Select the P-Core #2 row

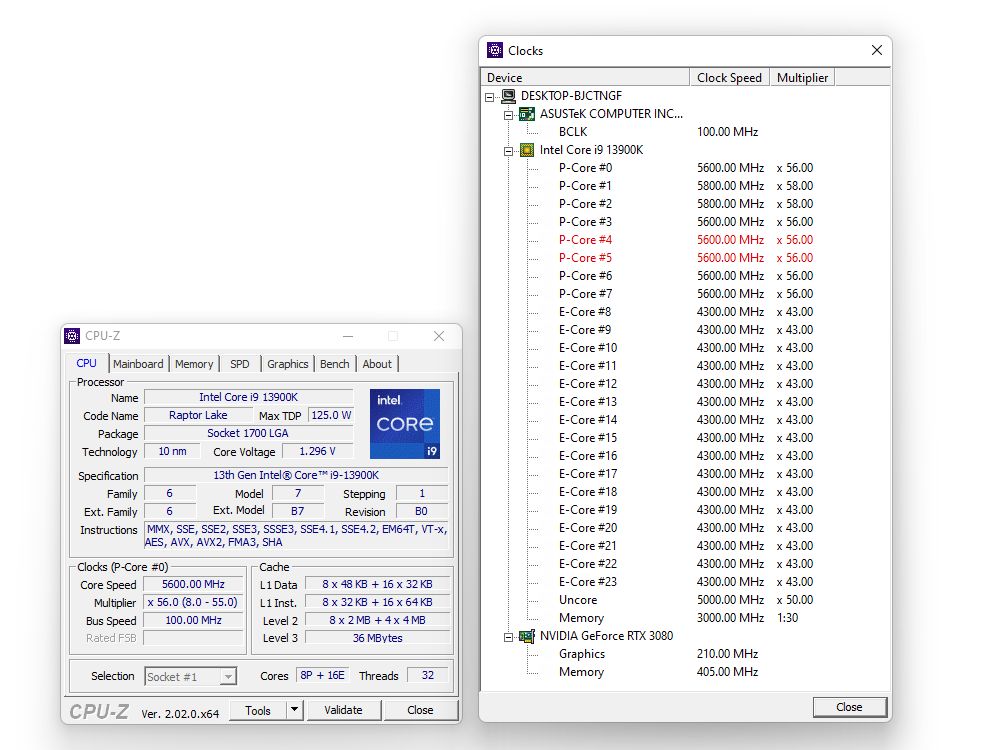686,203
